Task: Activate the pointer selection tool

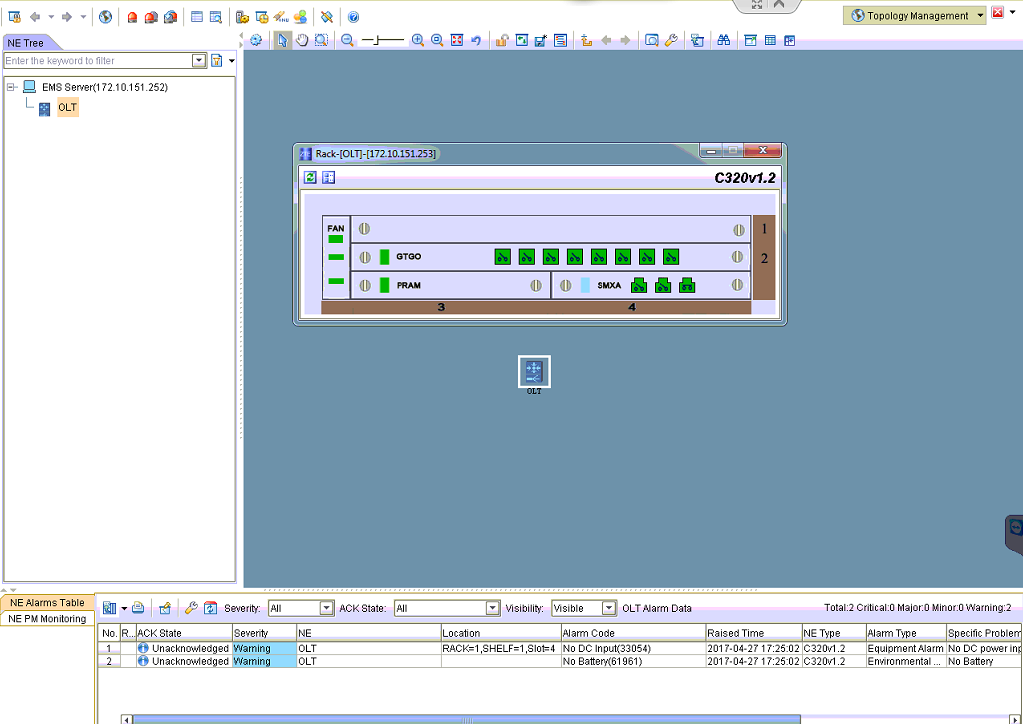Action: [x=282, y=40]
